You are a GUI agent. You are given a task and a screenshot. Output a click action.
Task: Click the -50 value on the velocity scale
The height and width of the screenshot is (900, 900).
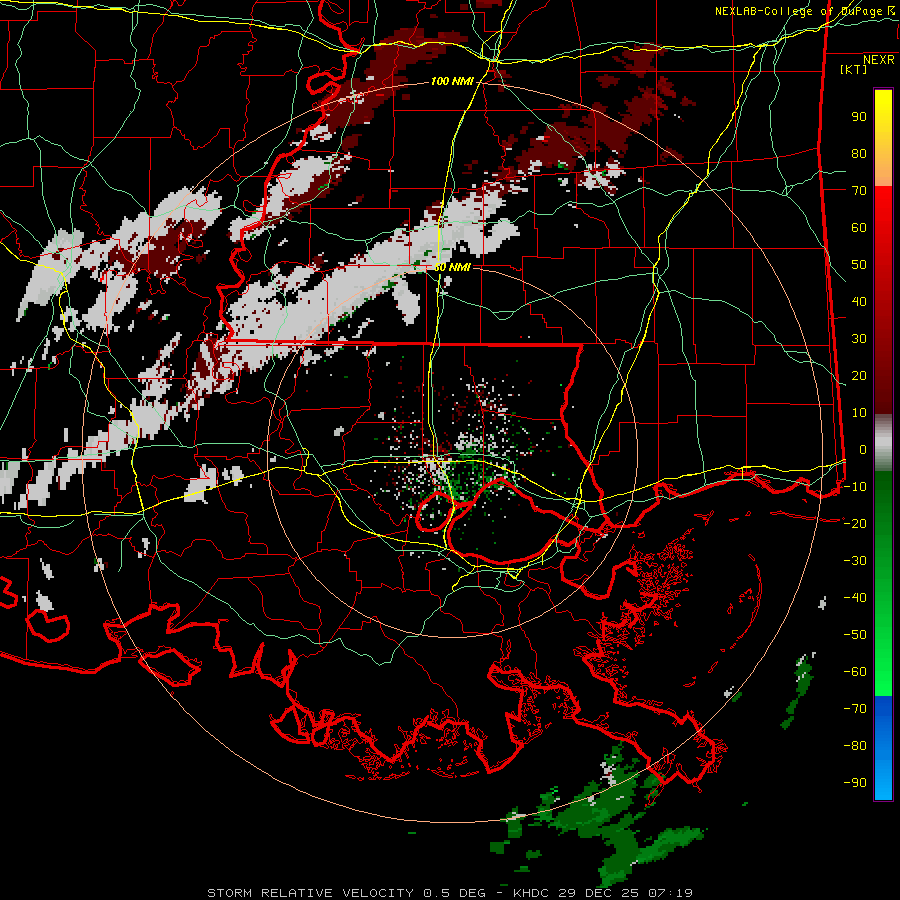click(x=855, y=635)
